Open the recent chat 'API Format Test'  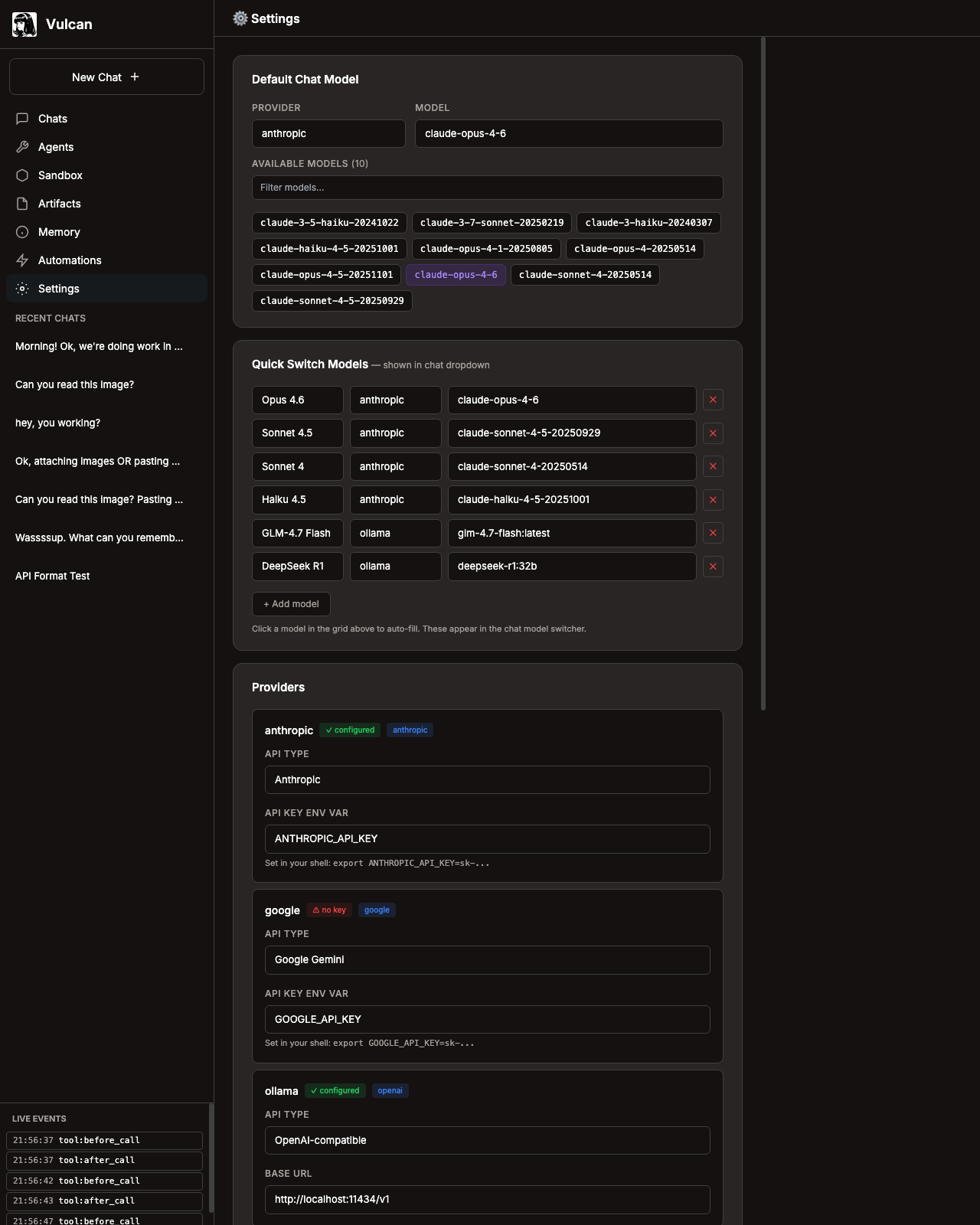[53, 576]
